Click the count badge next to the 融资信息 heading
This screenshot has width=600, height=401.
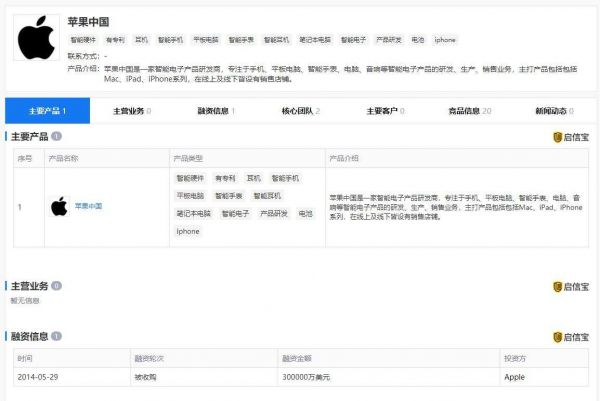[57, 337]
